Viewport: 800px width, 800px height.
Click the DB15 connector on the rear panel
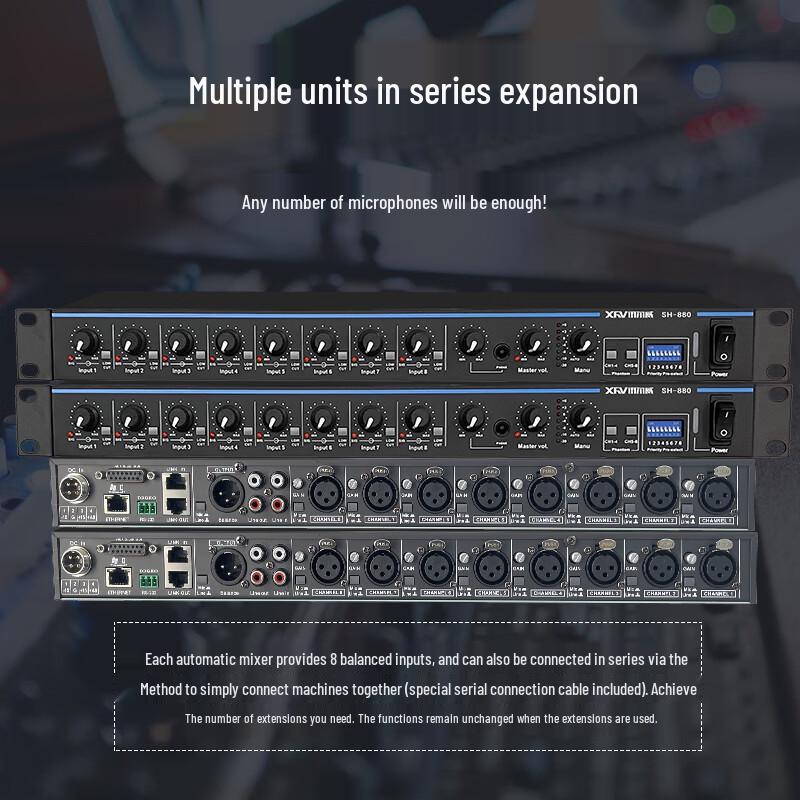(125, 478)
